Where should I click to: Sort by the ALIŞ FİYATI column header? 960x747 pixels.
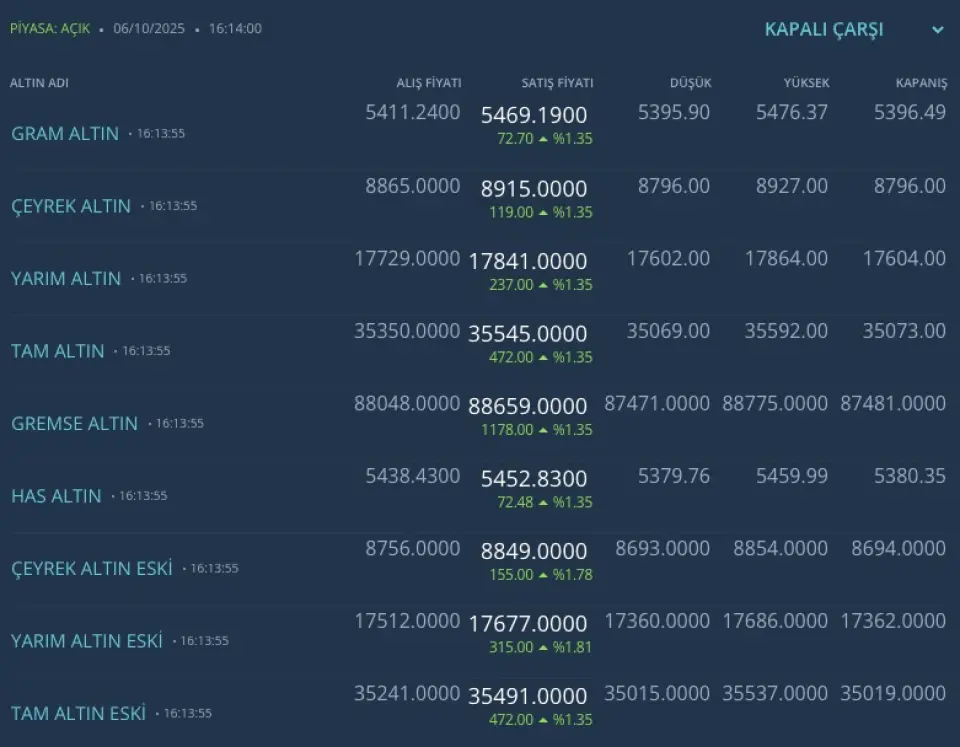(428, 83)
